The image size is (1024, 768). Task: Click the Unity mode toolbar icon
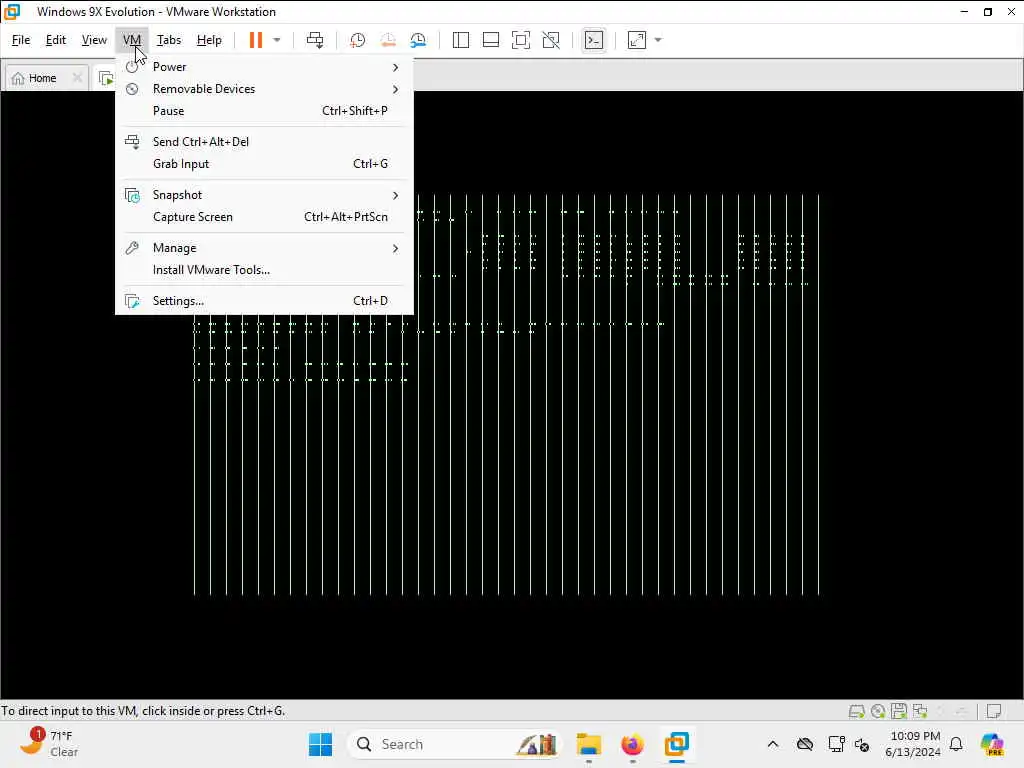click(551, 40)
